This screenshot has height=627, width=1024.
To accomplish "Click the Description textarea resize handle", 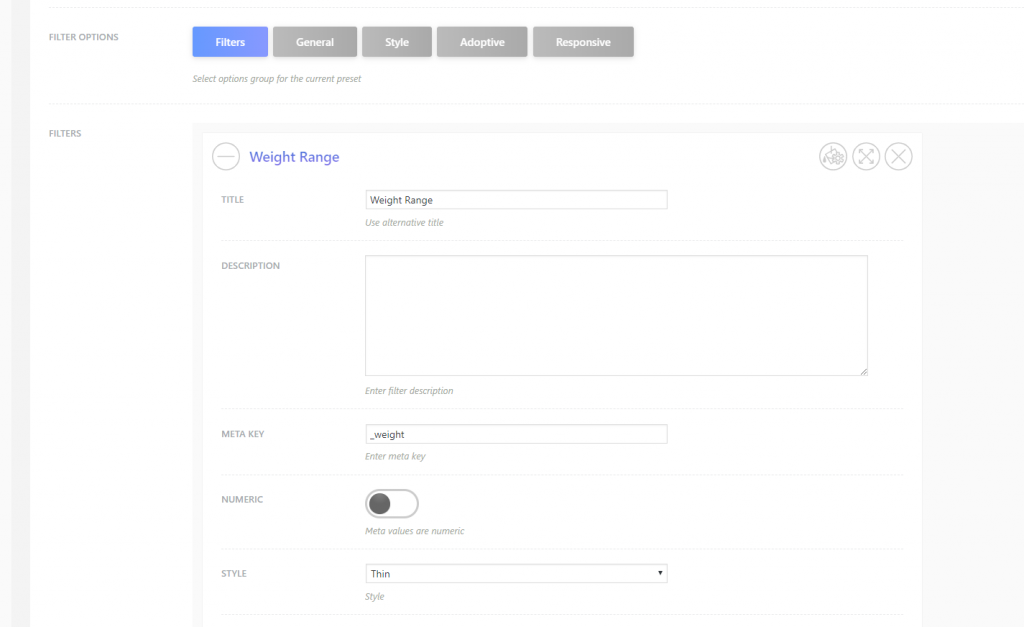I will pyautogui.click(x=863, y=372).
